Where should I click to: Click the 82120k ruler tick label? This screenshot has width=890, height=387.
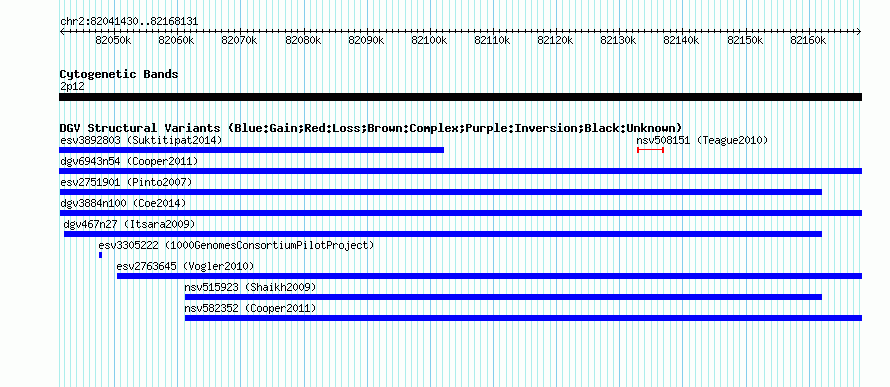(x=555, y=40)
